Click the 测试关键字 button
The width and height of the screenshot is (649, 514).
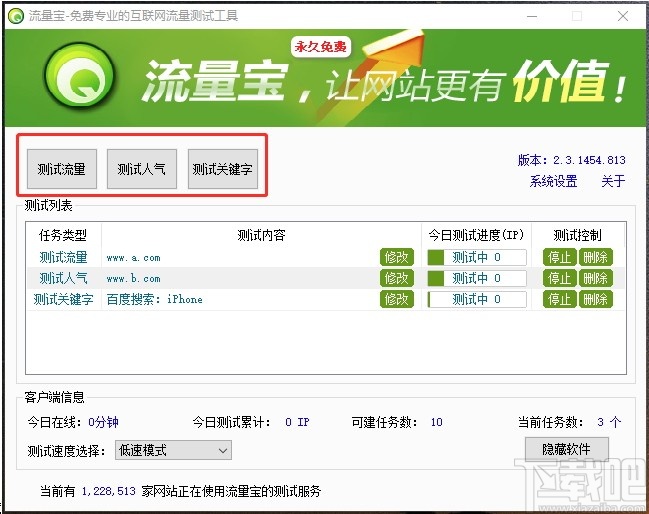tap(223, 169)
